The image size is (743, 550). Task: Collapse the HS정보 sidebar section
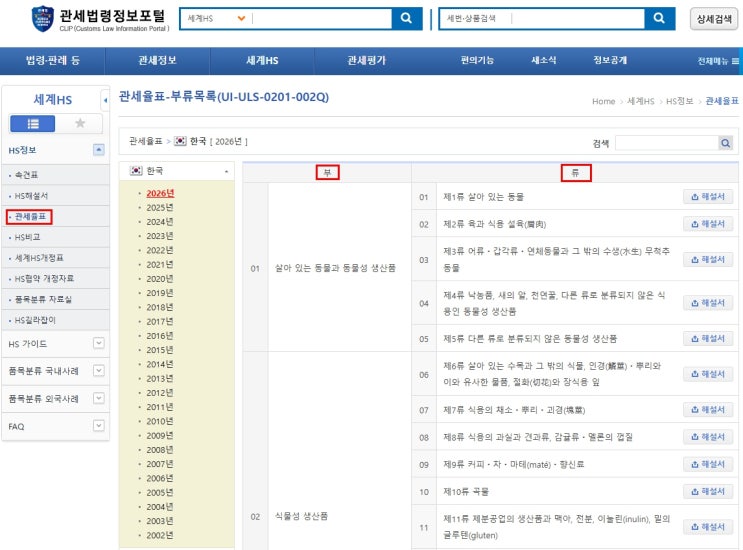pyautogui.click(x=99, y=150)
